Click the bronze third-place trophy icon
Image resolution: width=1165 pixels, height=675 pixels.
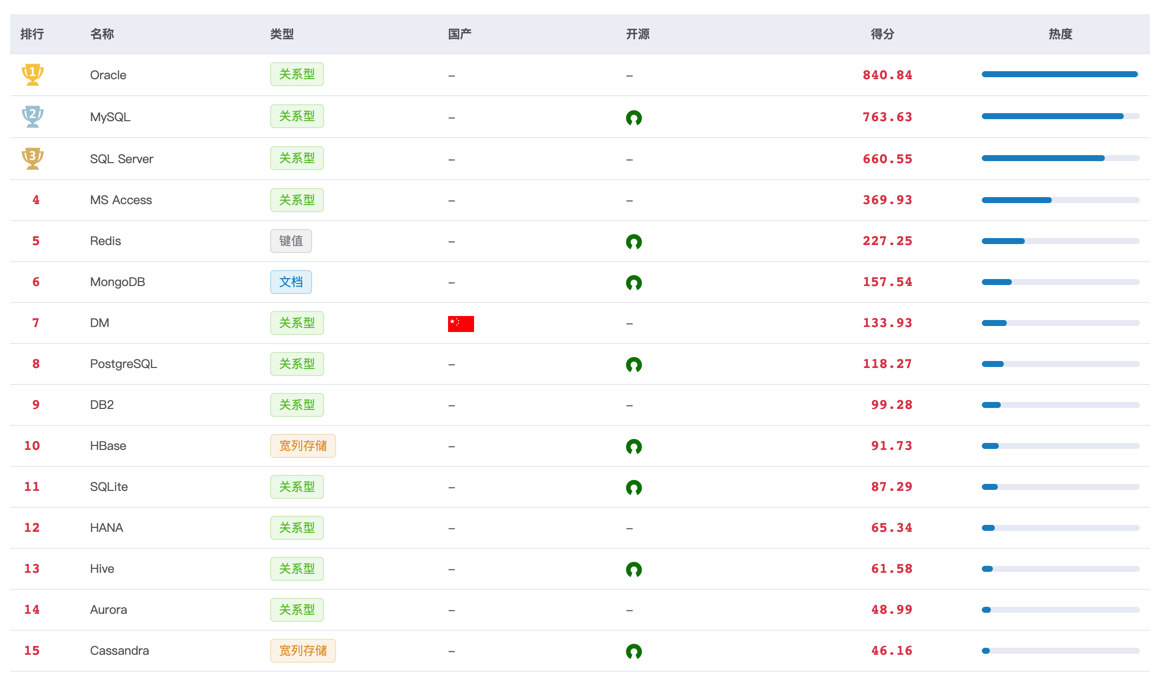click(x=32, y=158)
